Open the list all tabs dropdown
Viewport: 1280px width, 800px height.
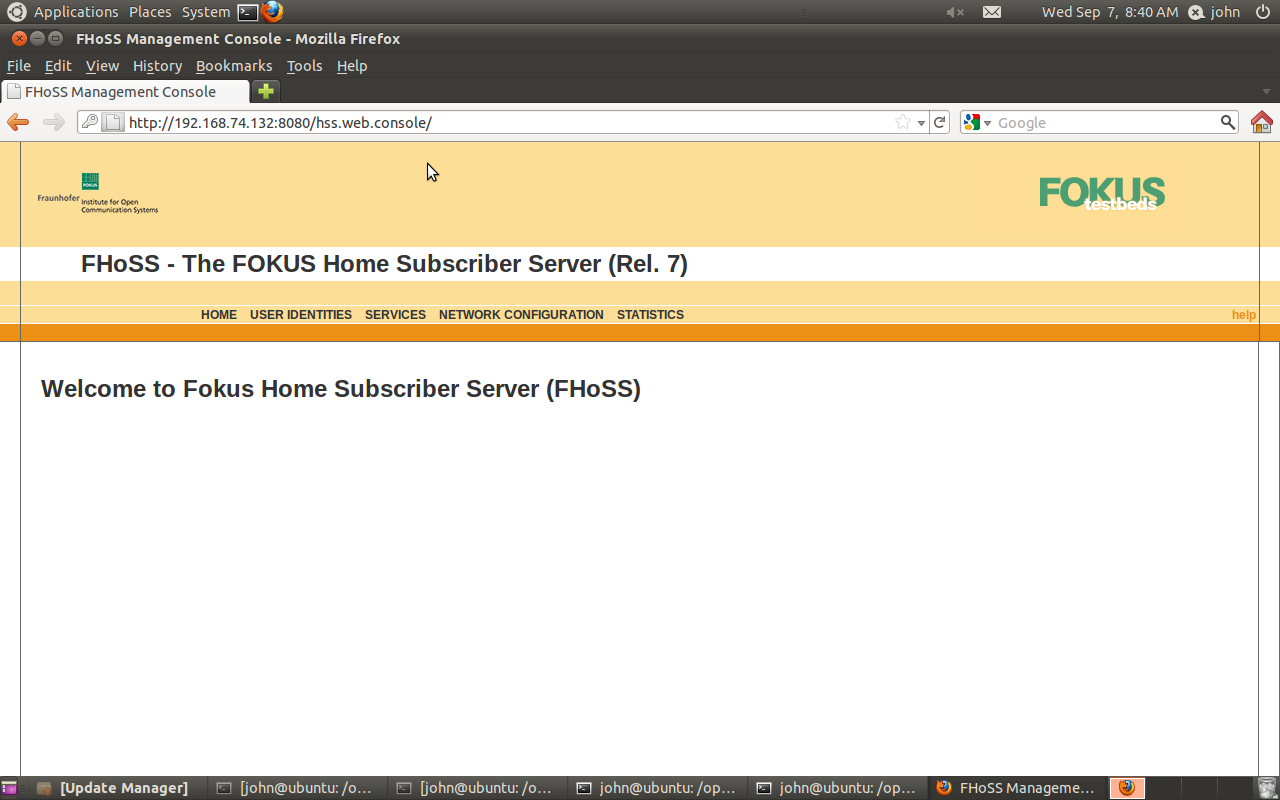tap(1266, 91)
